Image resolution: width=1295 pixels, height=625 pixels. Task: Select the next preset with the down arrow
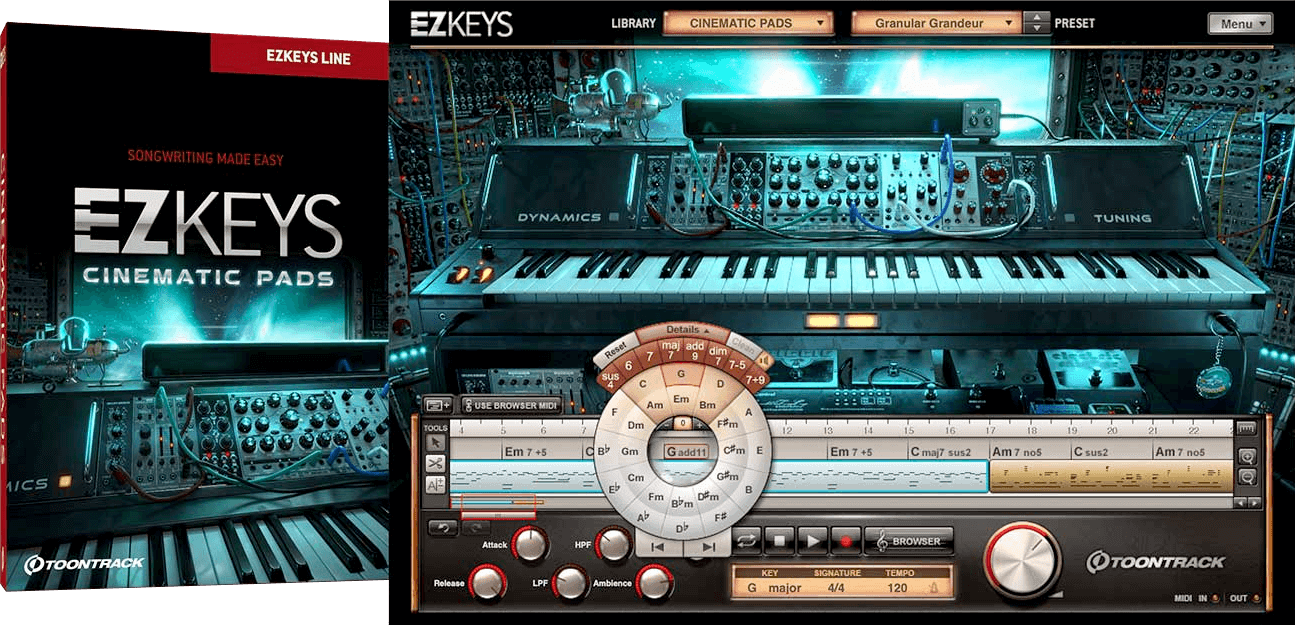click(1039, 28)
